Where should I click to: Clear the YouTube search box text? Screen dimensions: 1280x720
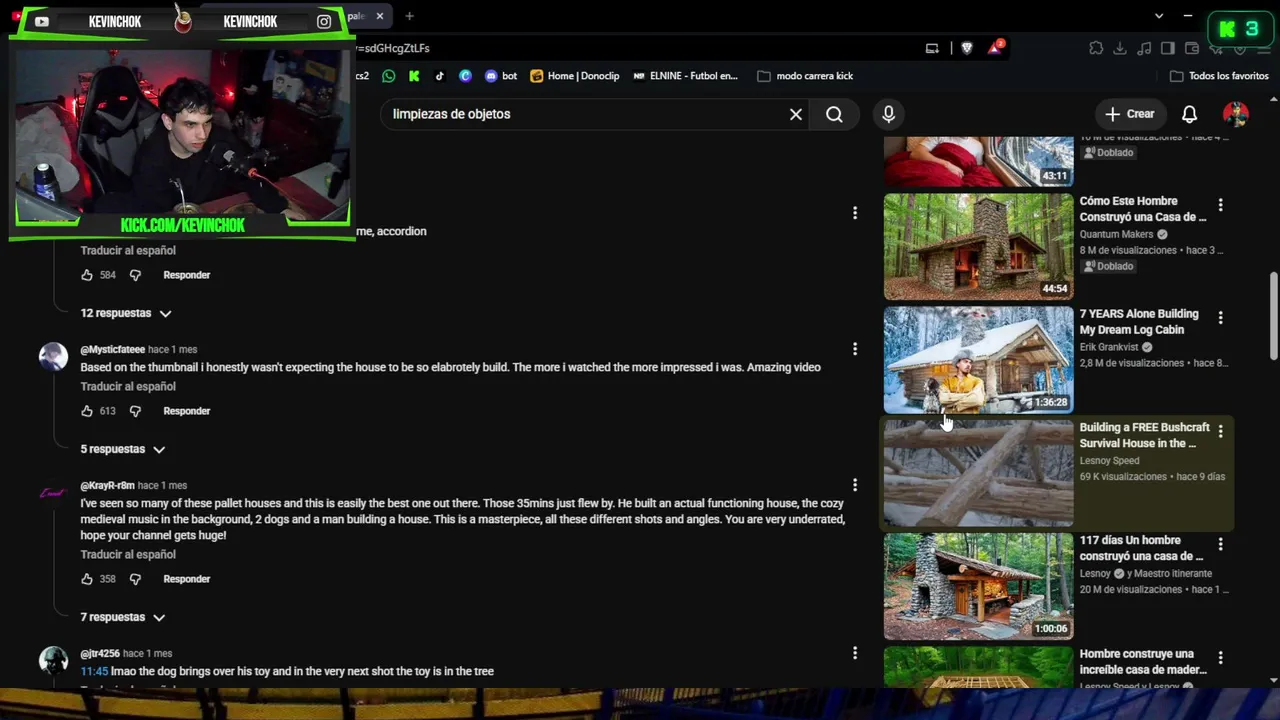click(x=796, y=114)
